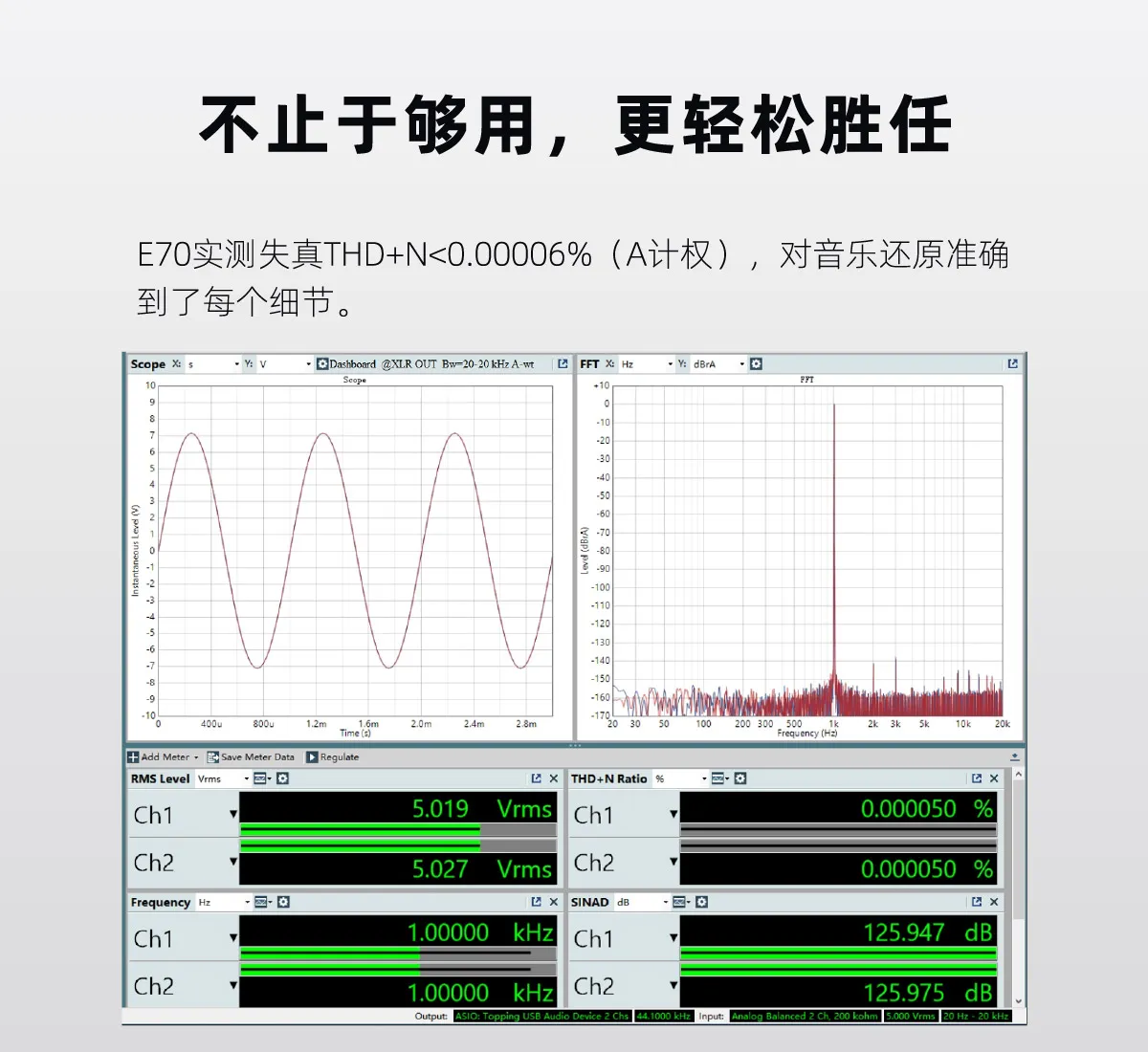Pop out the Scope graph panel

pos(563,364)
